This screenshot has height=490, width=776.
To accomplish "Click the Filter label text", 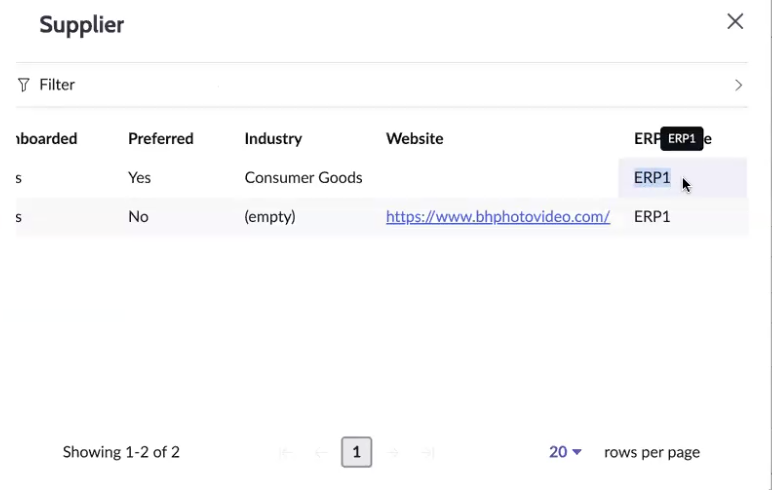I will (57, 85).
